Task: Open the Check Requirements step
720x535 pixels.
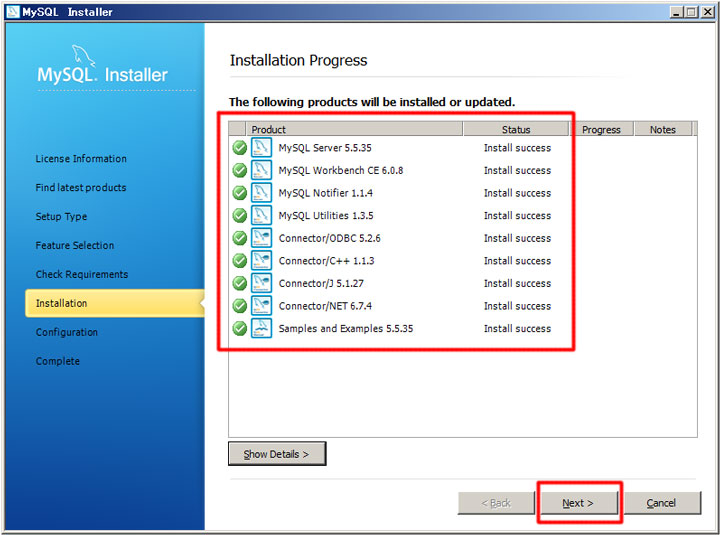Action: pyautogui.click(x=82, y=275)
